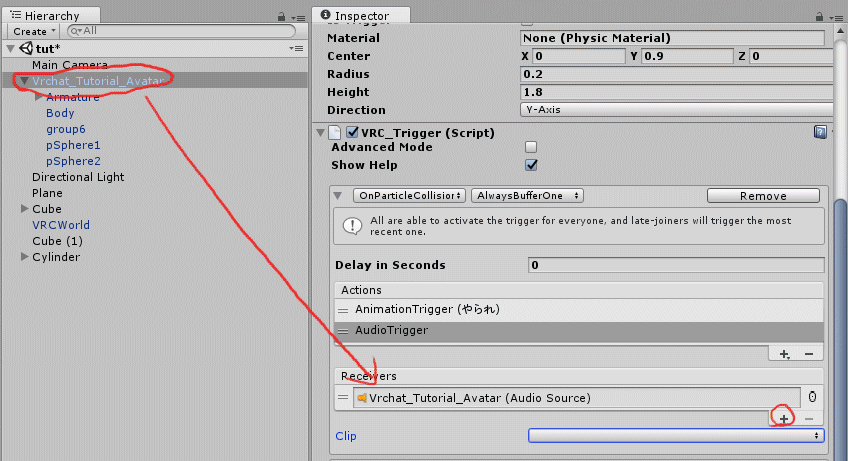Click the audio speaker icon in receiver
848x461 pixels.
[362, 398]
